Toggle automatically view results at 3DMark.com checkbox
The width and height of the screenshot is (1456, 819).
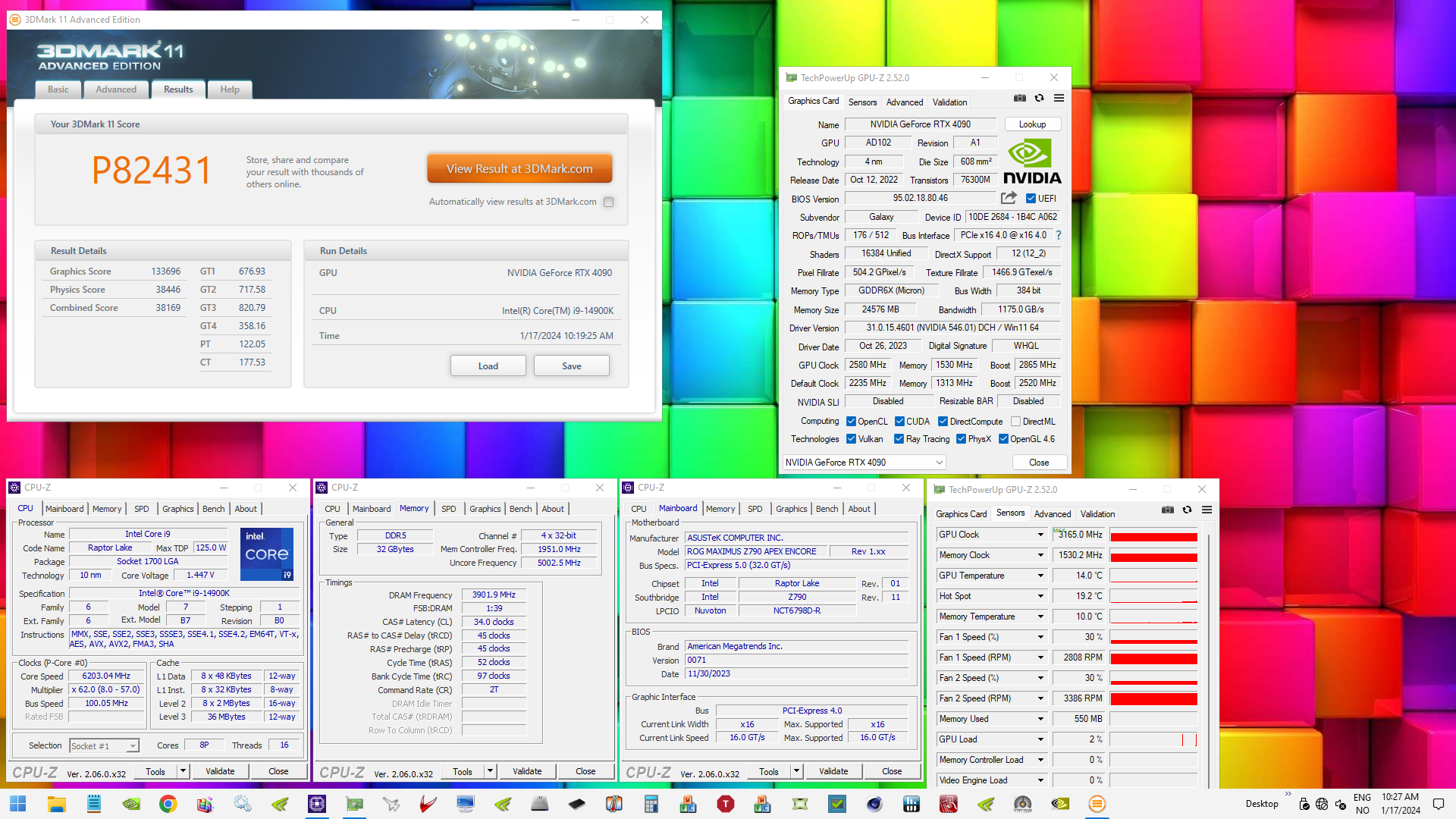(608, 202)
